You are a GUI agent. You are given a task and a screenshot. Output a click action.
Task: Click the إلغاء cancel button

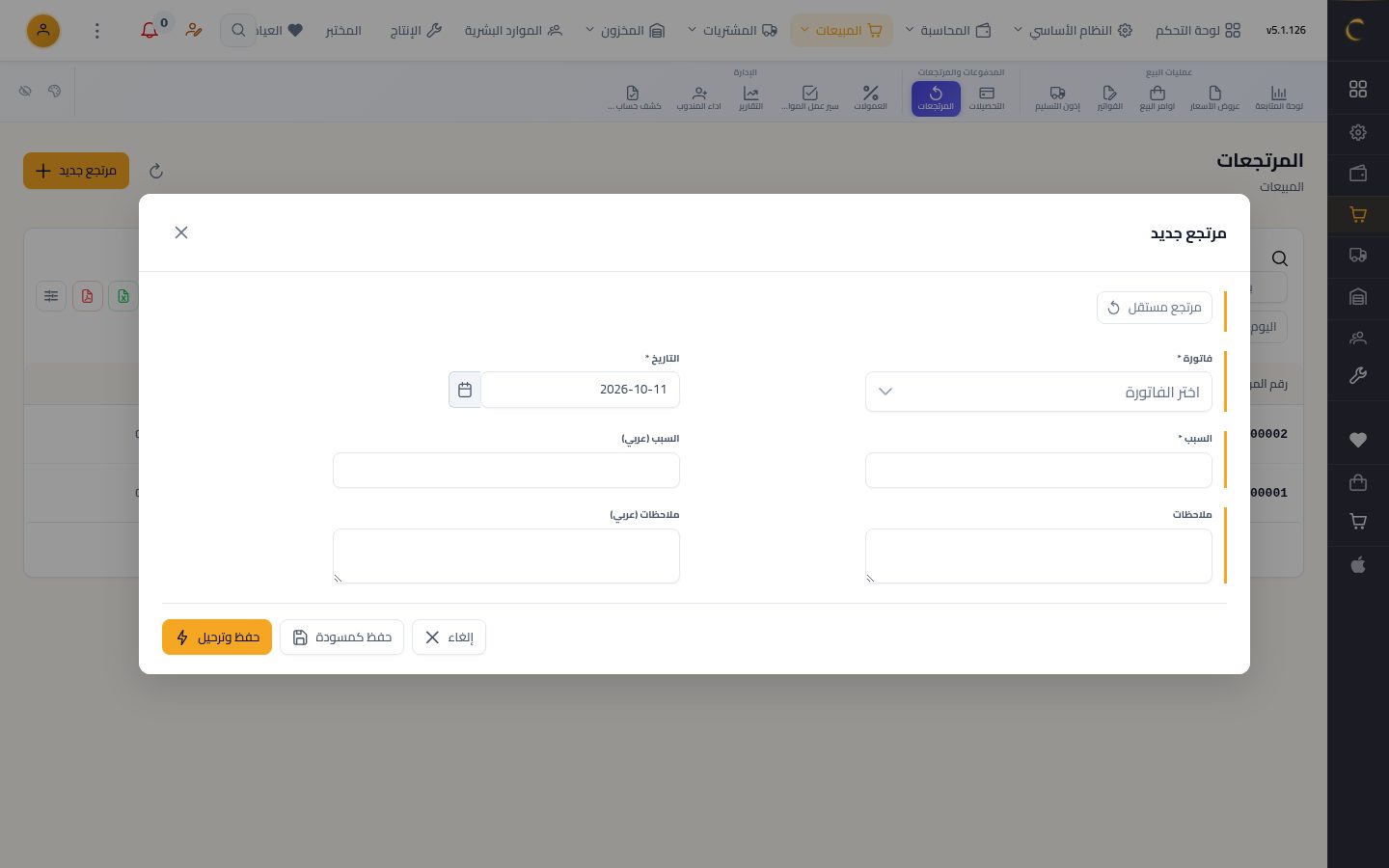(449, 637)
